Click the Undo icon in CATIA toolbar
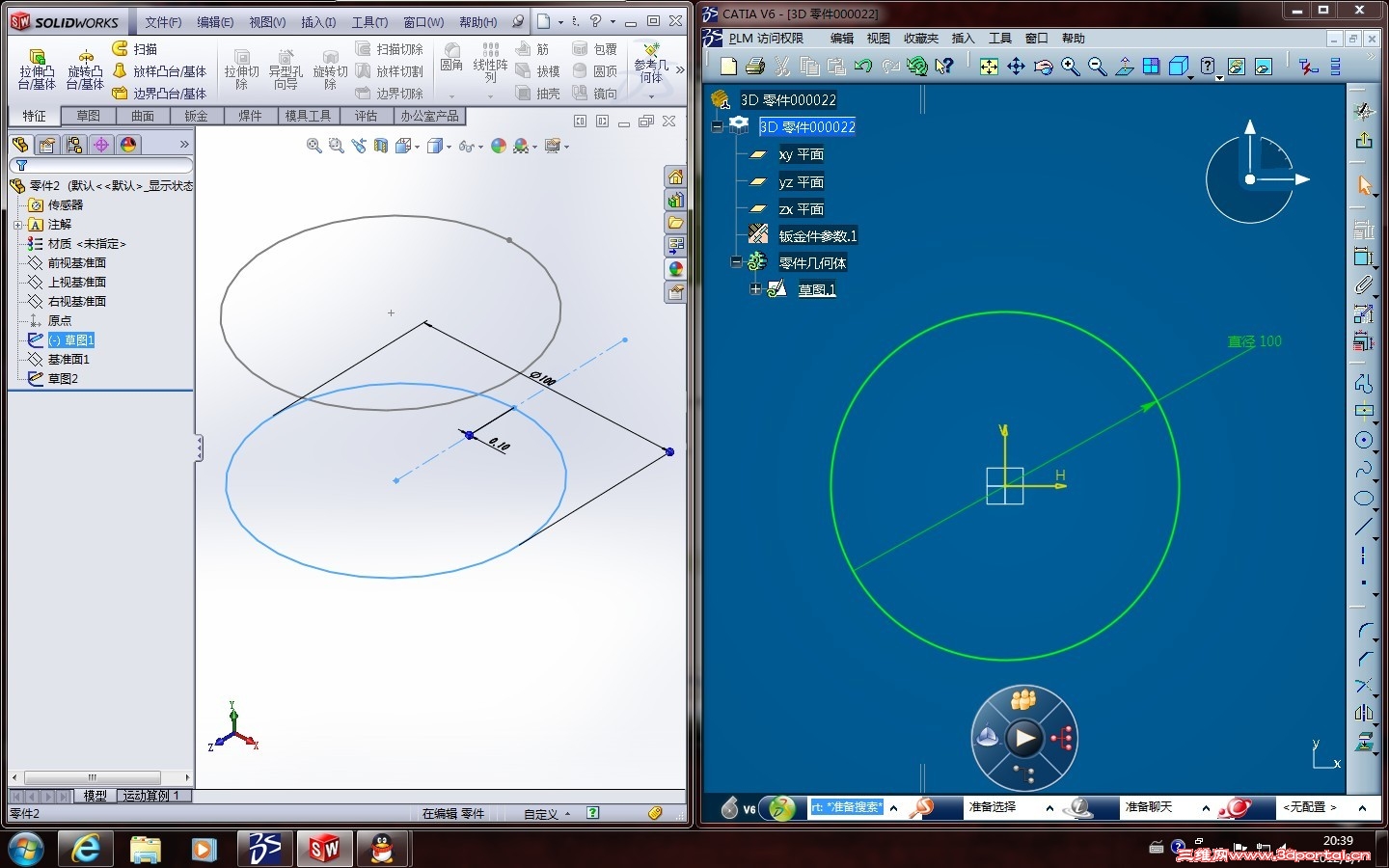The width and height of the screenshot is (1389, 868). pos(863,66)
